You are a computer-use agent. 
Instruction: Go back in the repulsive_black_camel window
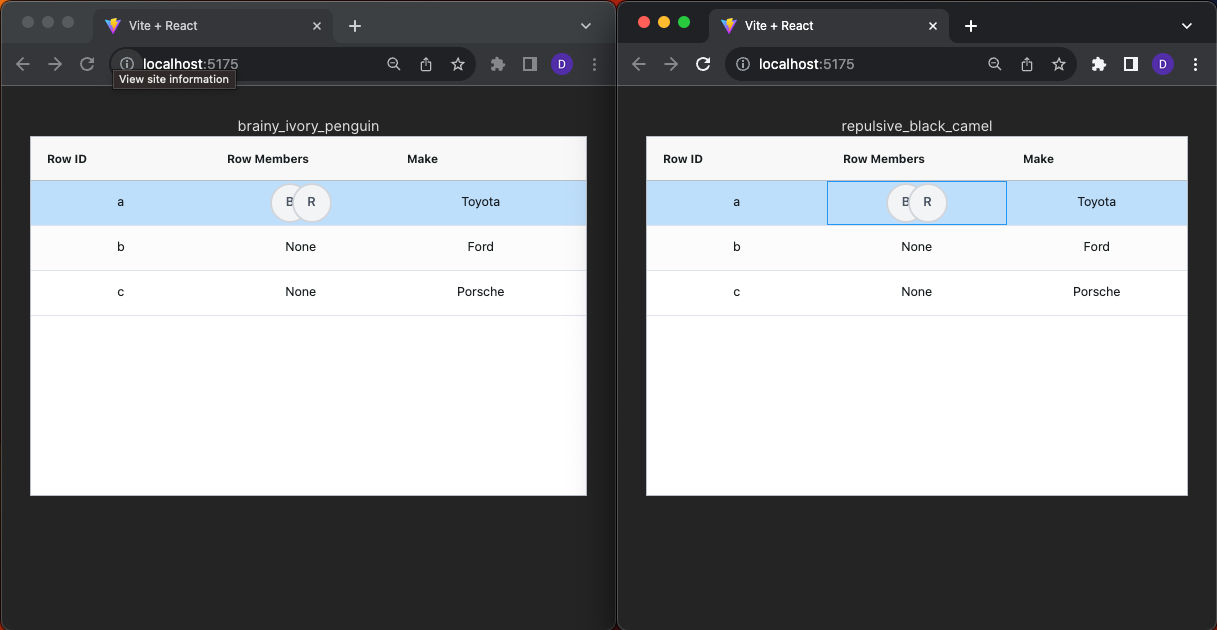pyautogui.click(x=639, y=64)
